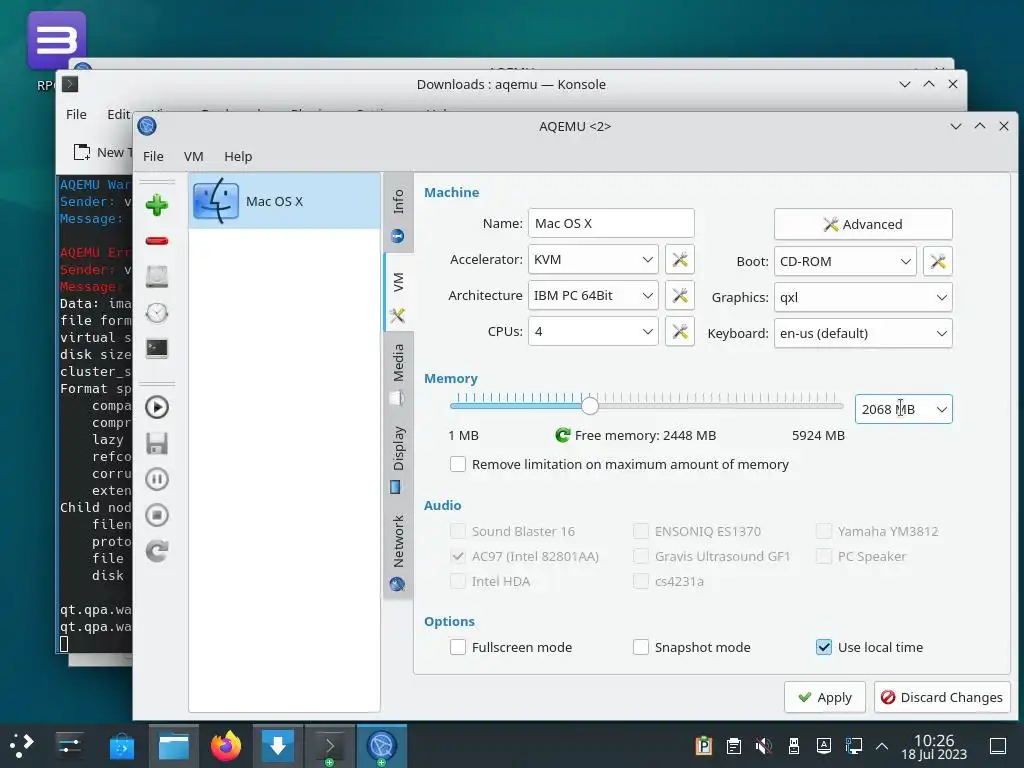1024x768 pixels.
Task: Apply the VM changes
Action: [825, 697]
